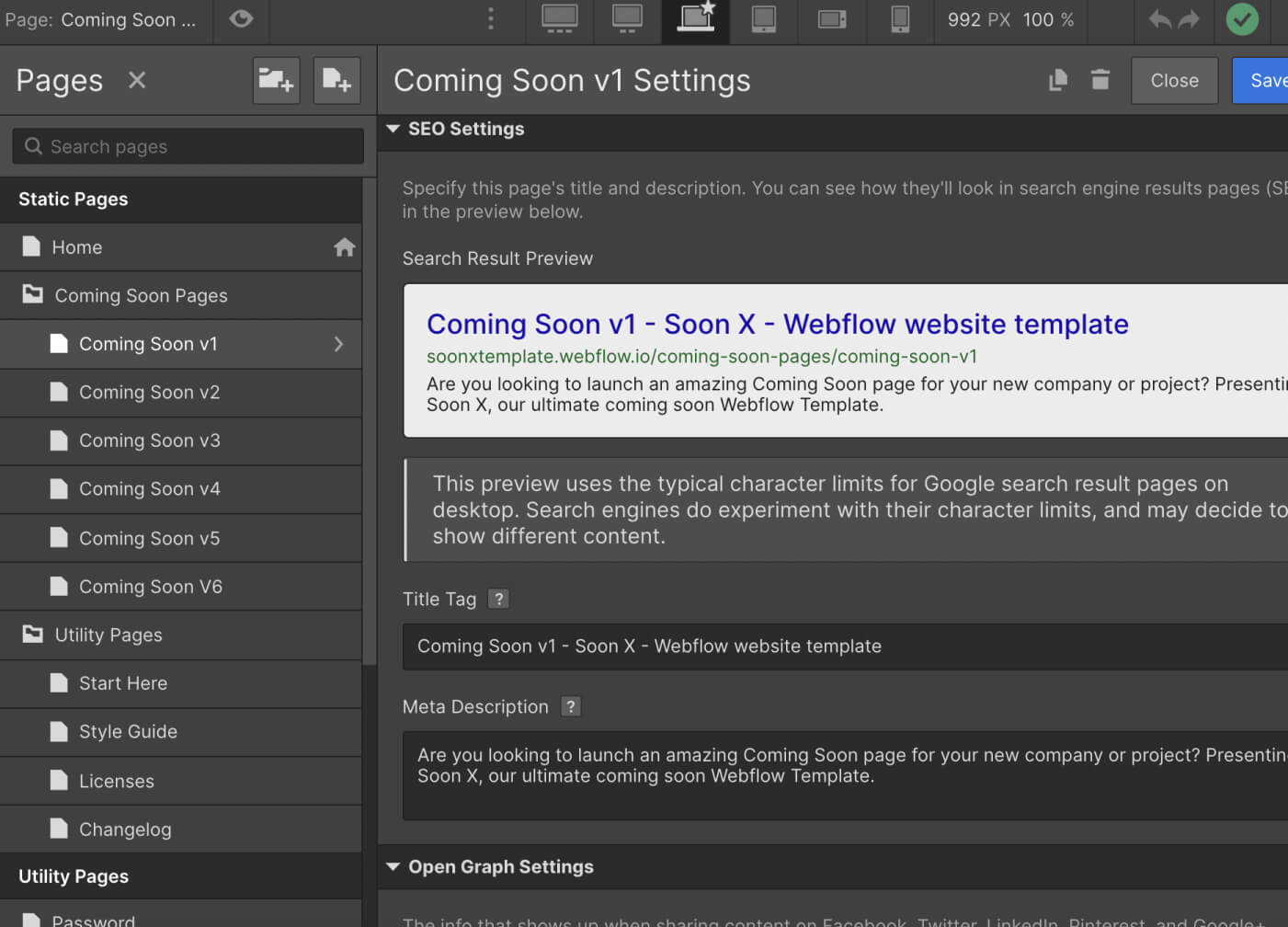Undo the last action
1288x927 pixels.
(x=1159, y=18)
